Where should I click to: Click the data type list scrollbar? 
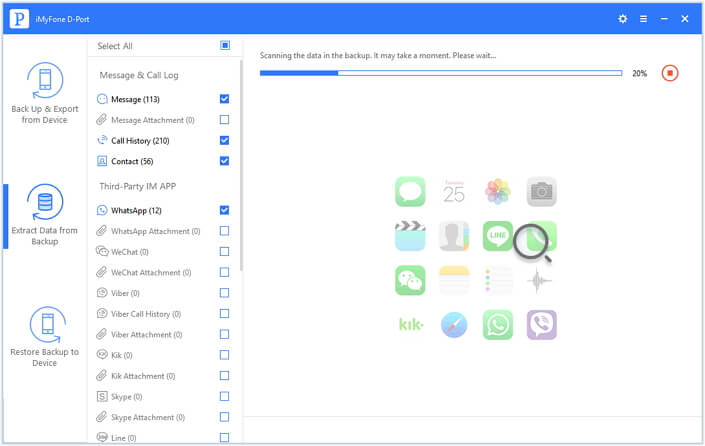coord(241,165)
